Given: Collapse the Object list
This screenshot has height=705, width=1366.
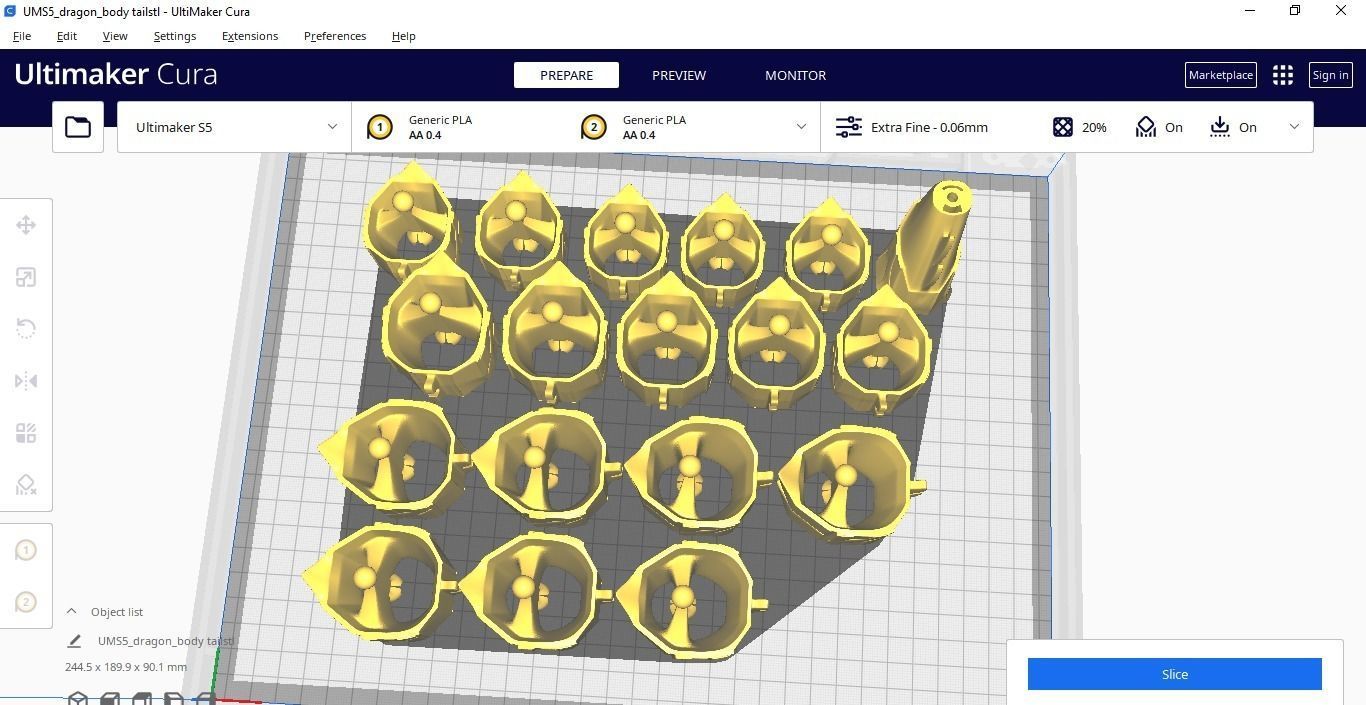Looking at the screenshot, I should point(71,611).
